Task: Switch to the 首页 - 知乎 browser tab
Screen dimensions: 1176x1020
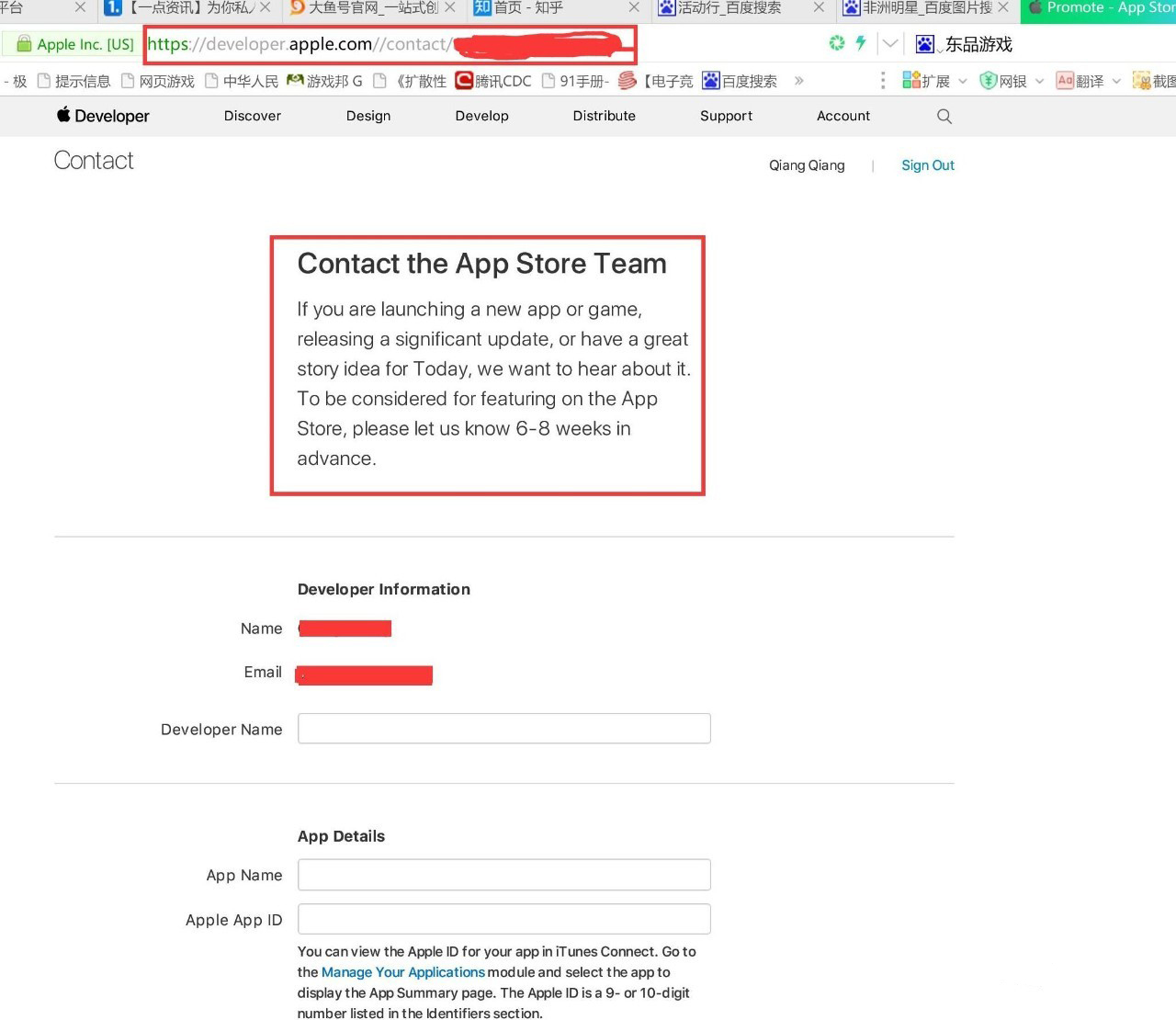Action: coord(556,8)
